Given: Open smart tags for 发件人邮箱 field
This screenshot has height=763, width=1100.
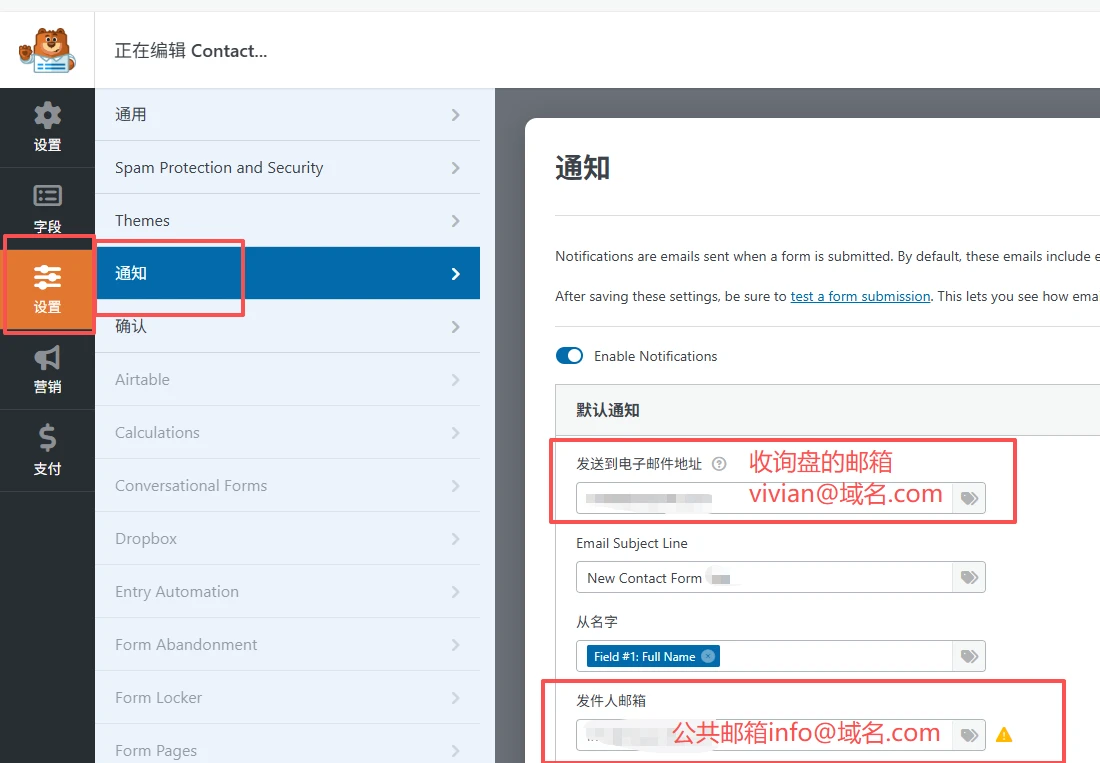Looking at the screenshot, I should (967, 734).
